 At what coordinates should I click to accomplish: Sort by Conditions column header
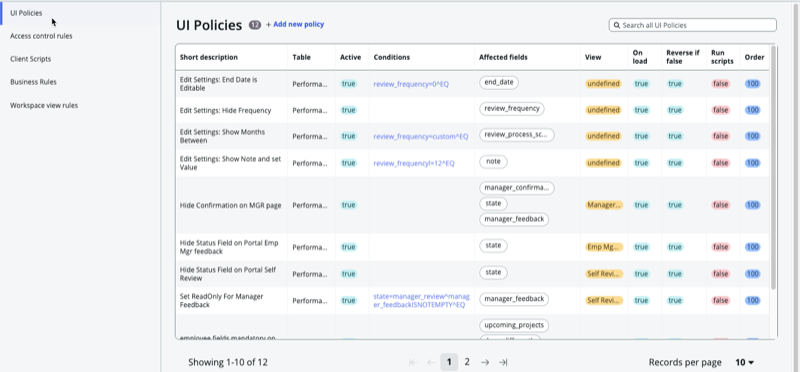tap(391, 57)
